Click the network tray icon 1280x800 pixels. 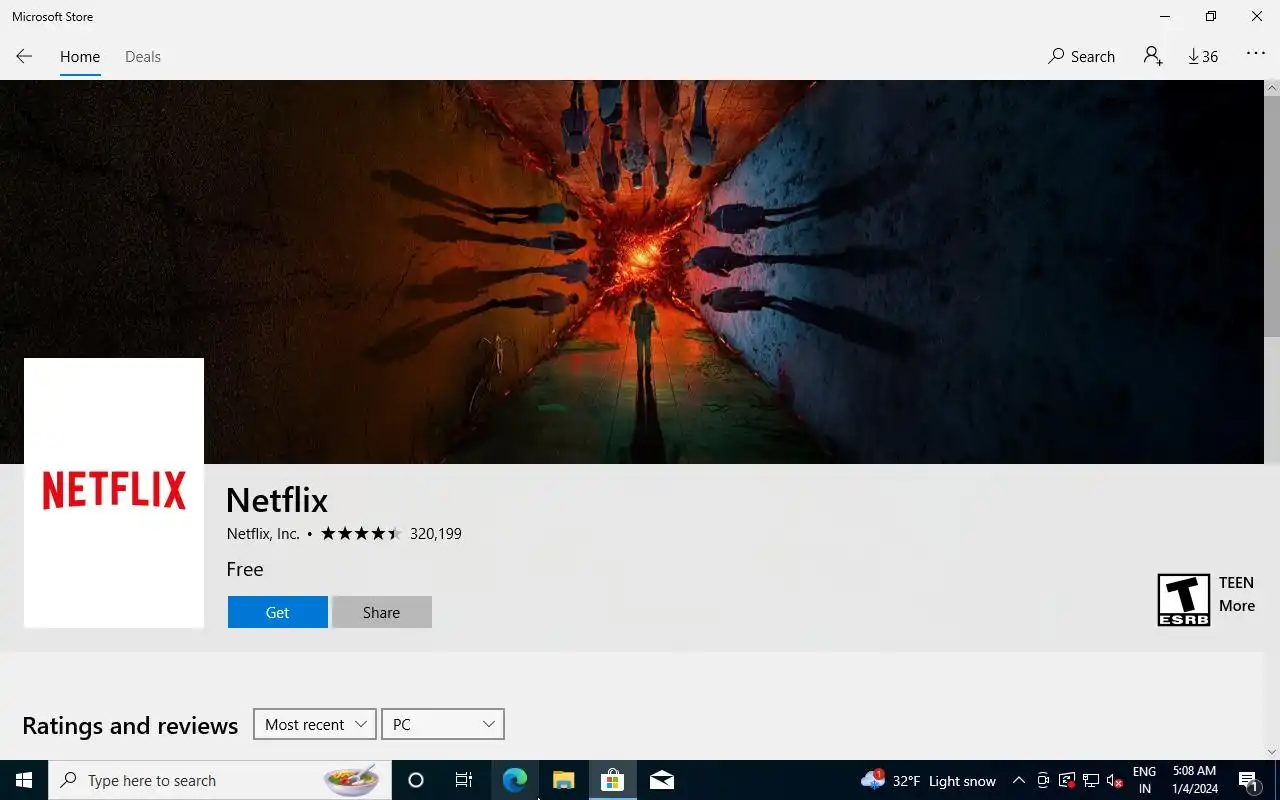coord(1091,780)
